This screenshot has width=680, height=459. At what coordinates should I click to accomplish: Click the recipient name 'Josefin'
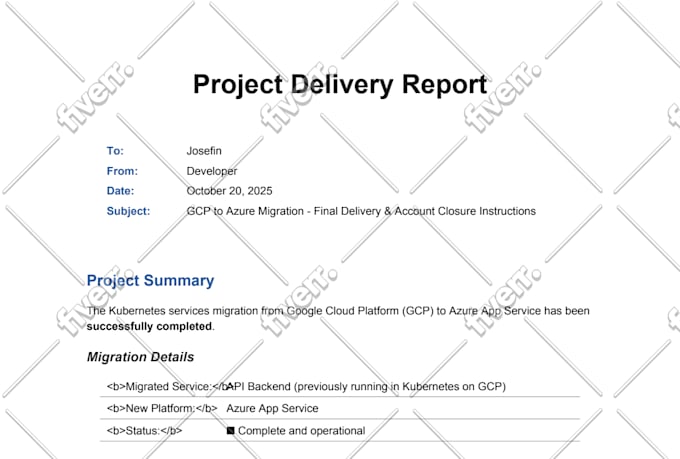tap(204, 151)
